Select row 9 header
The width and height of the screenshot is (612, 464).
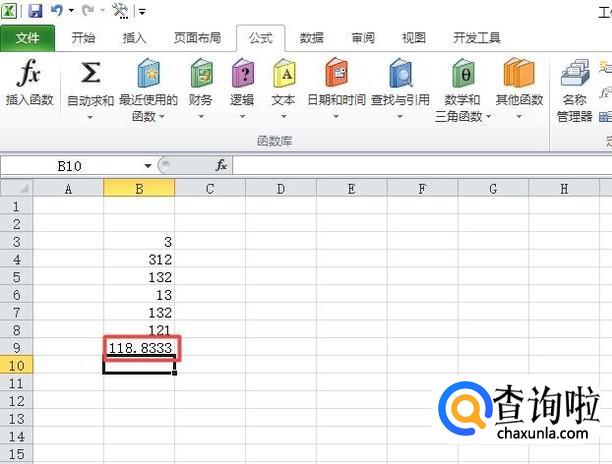click(16, 348)
